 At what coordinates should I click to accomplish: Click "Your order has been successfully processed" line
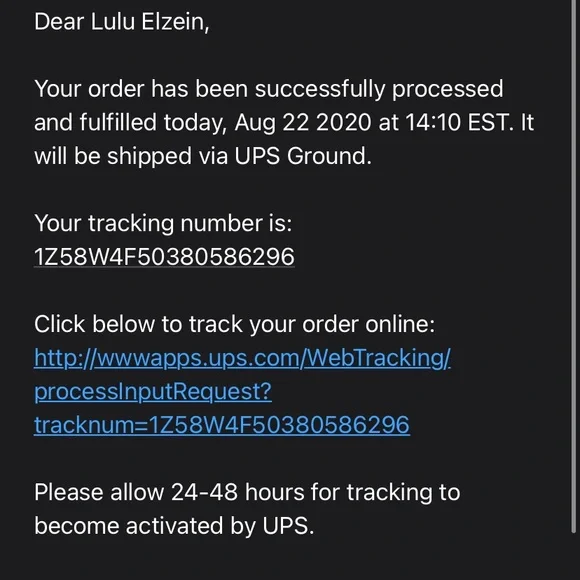point(269,89)
